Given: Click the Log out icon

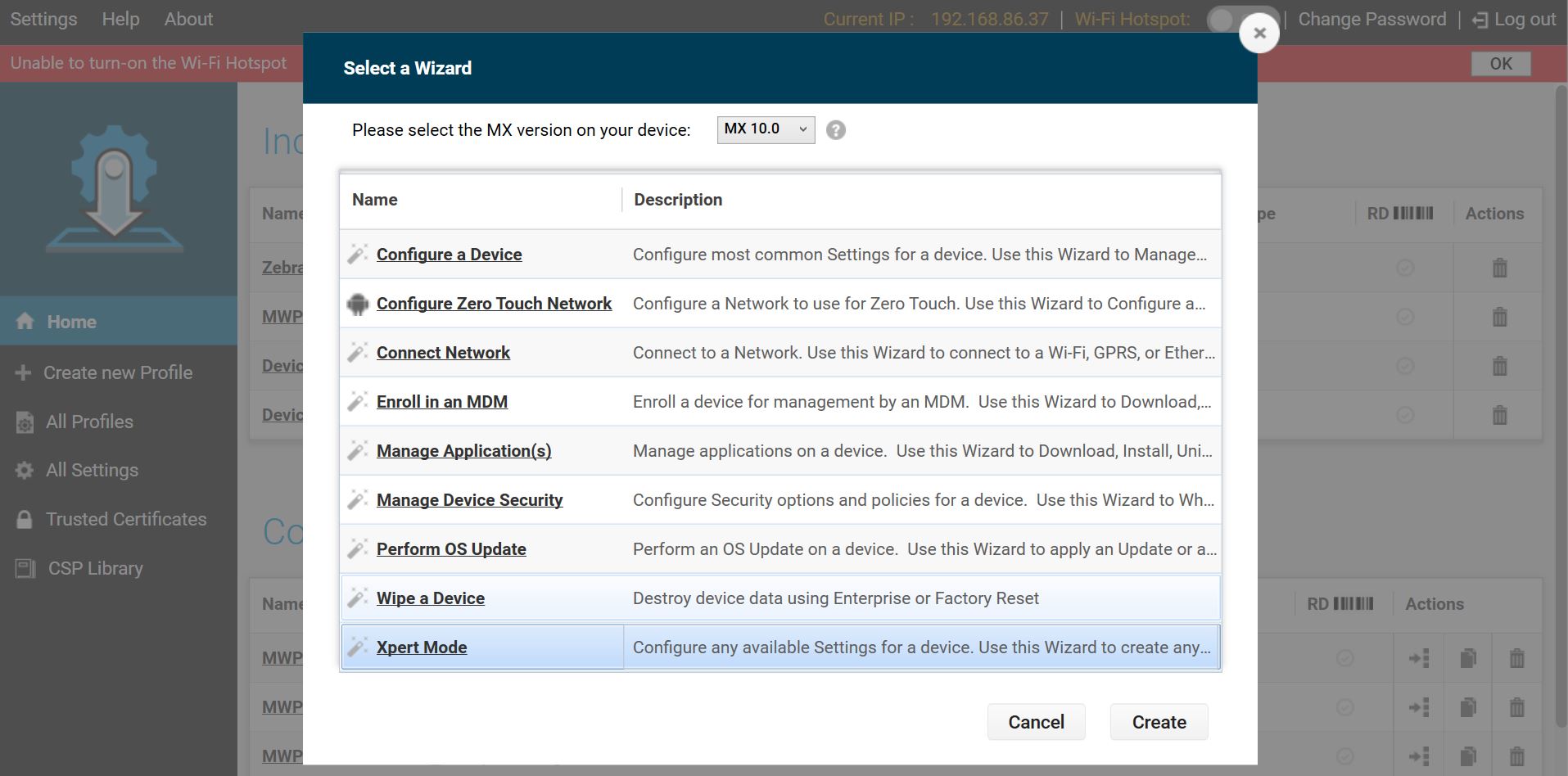Looking at the screenshot, I should (1480, 20).
